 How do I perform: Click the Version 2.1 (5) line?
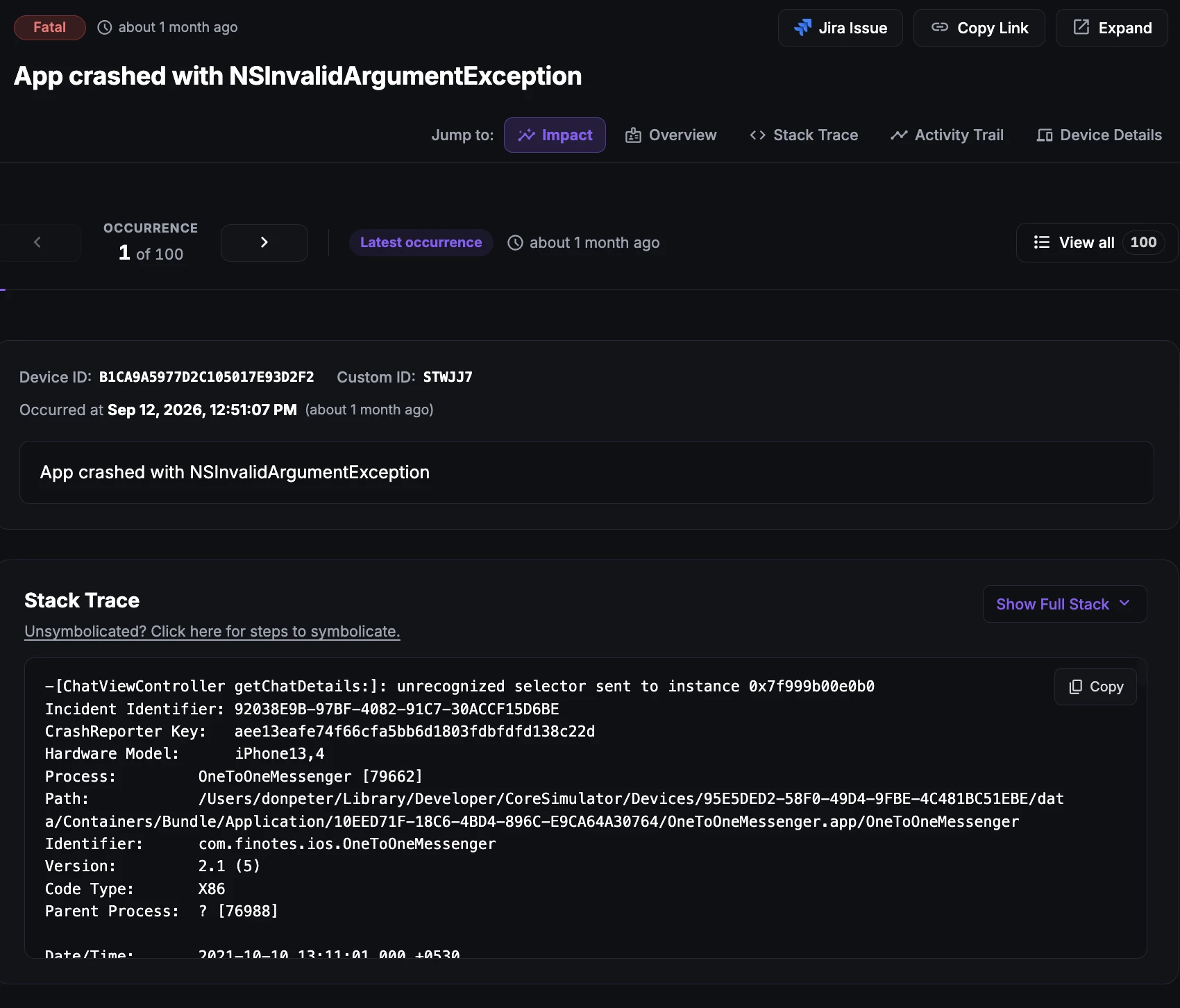153,866
